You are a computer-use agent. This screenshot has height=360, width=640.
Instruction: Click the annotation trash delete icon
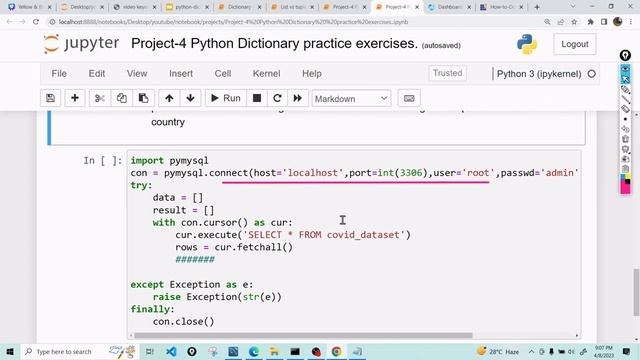click(625, 139)
